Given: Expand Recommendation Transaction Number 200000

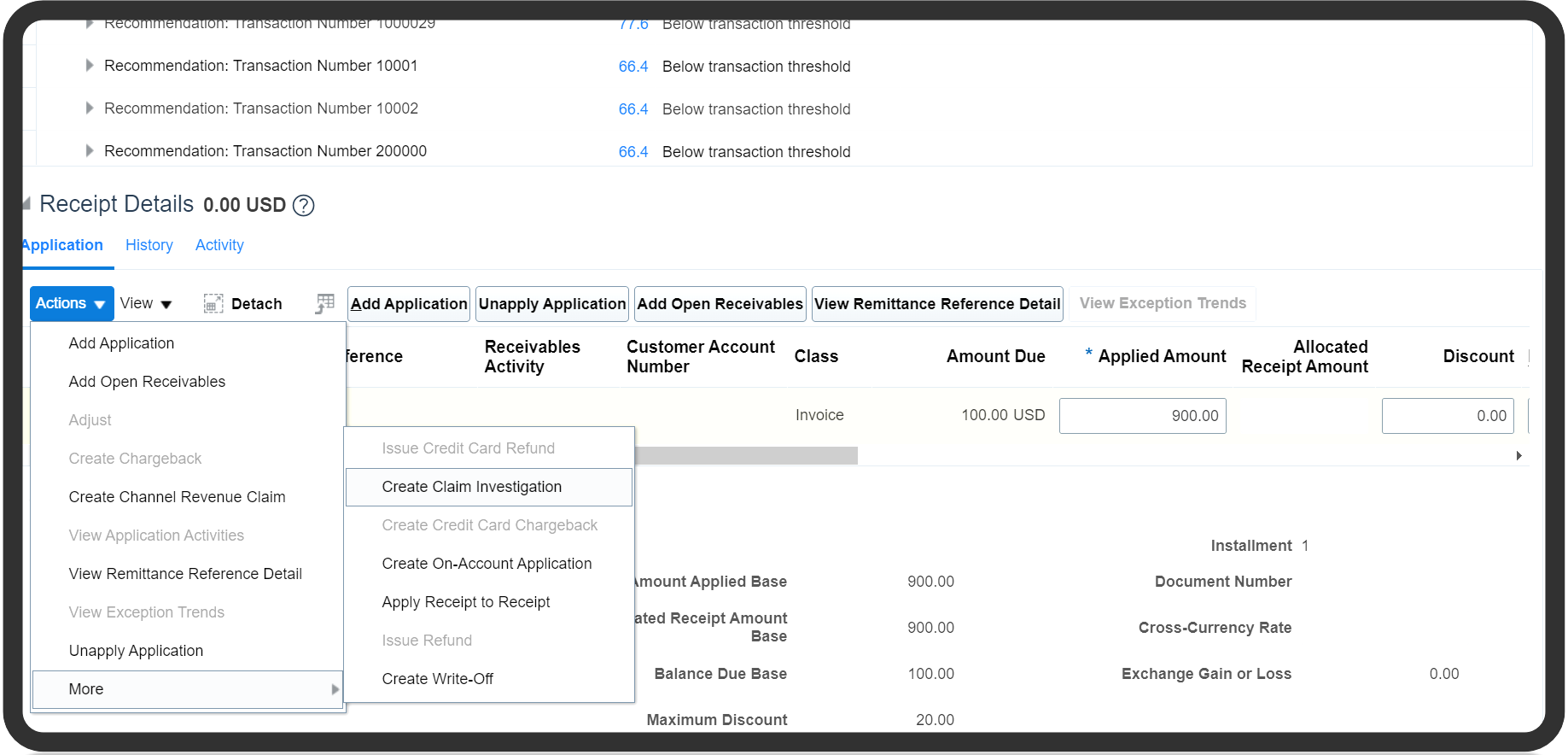Looking at the screenshot, I should [x=90, y=151].
